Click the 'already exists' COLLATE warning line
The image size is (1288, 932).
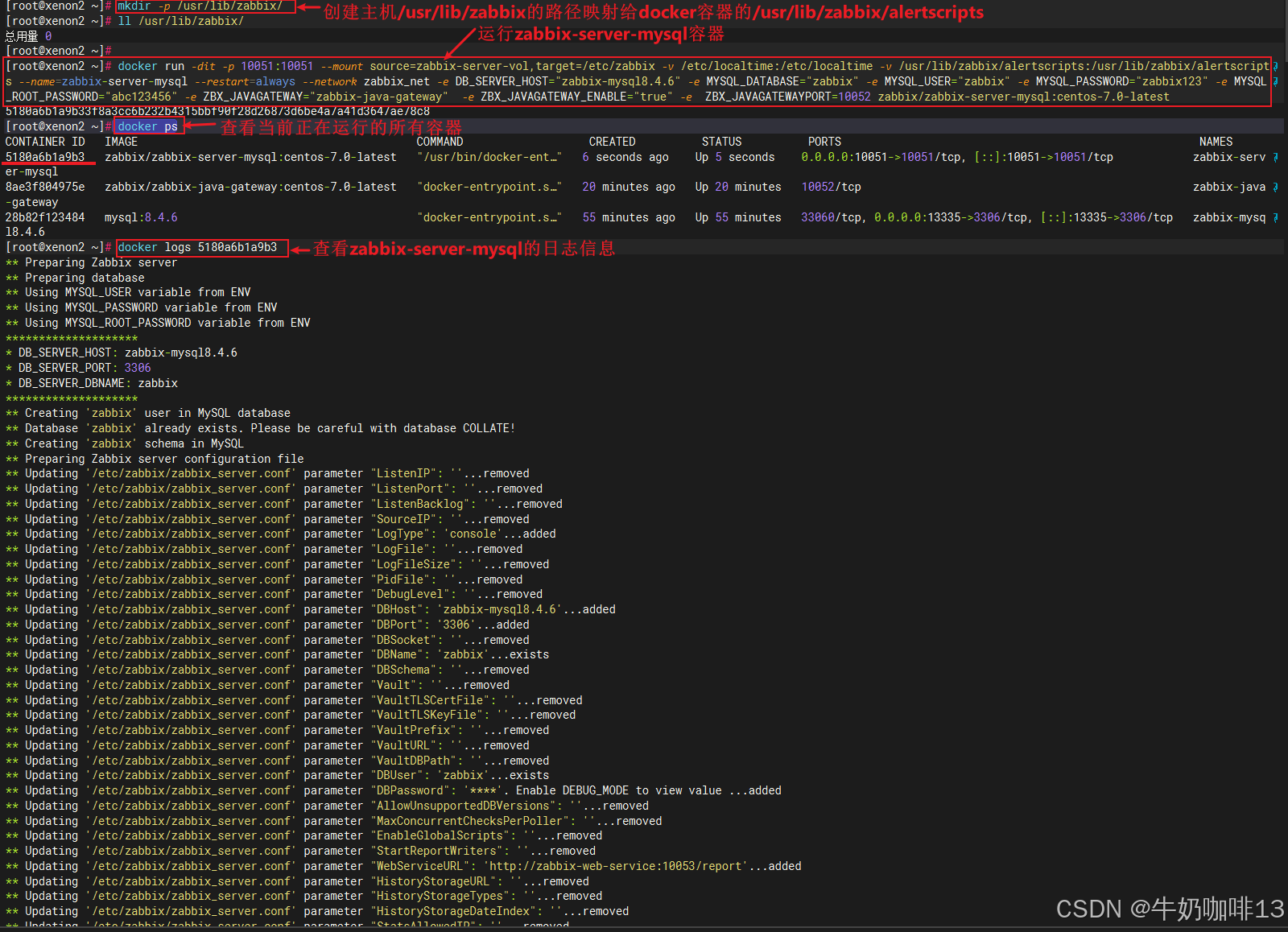point(260,428)
